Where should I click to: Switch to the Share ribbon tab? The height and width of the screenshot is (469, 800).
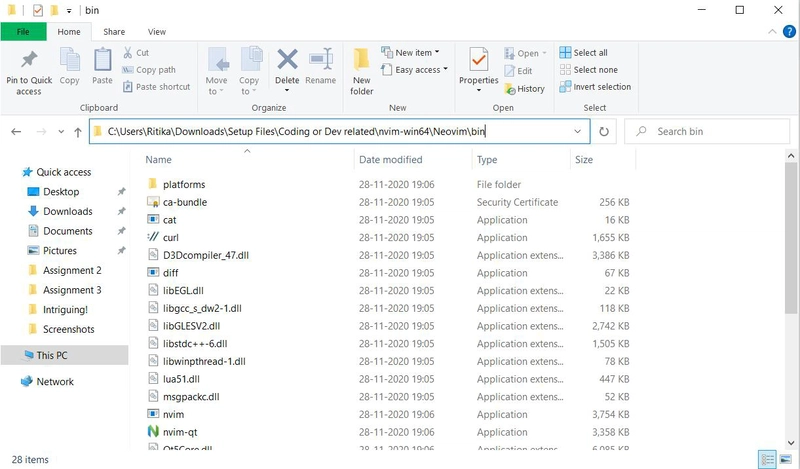[x=114, y=32]
